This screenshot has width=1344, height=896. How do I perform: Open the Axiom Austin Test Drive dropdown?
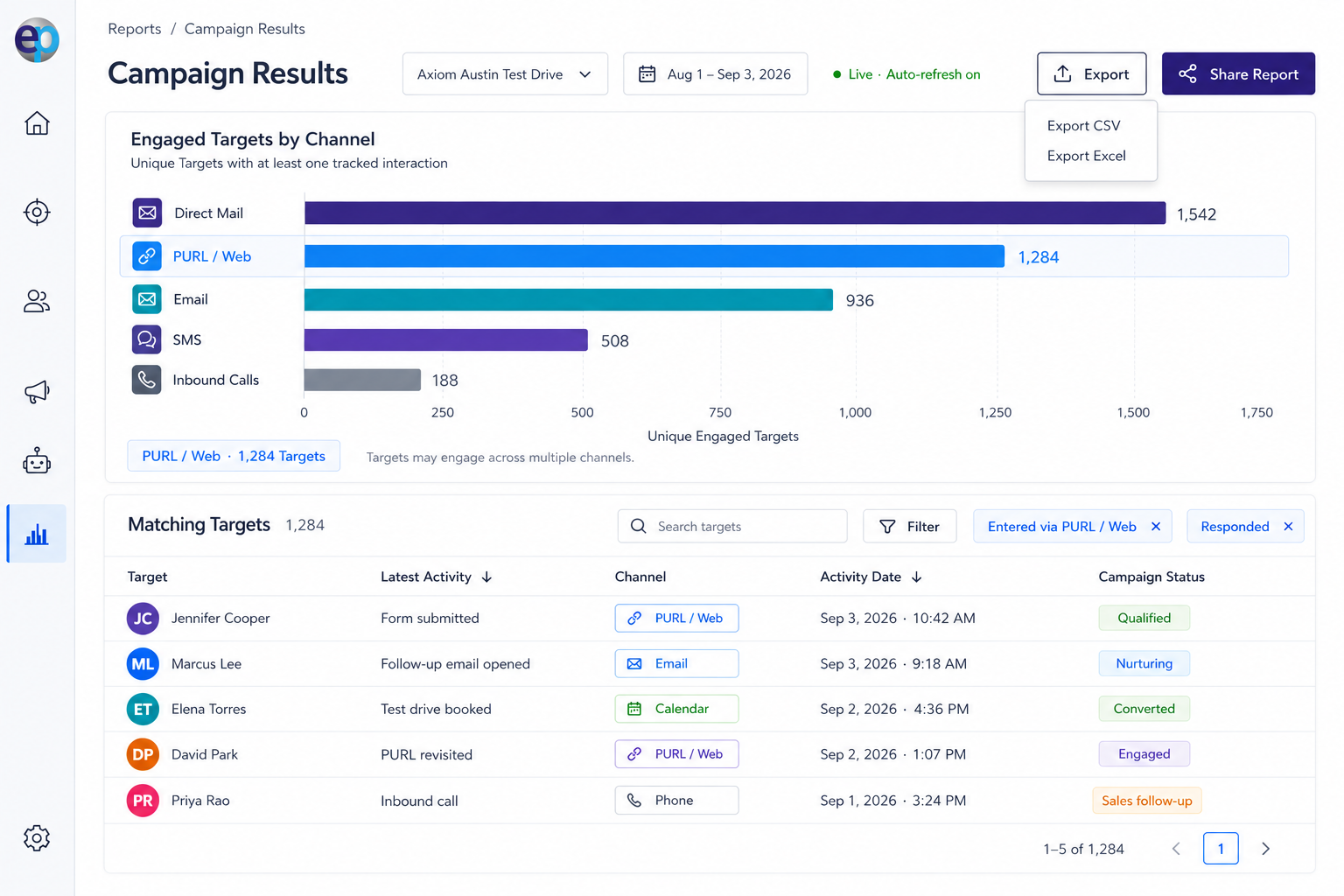click(505, 74)
